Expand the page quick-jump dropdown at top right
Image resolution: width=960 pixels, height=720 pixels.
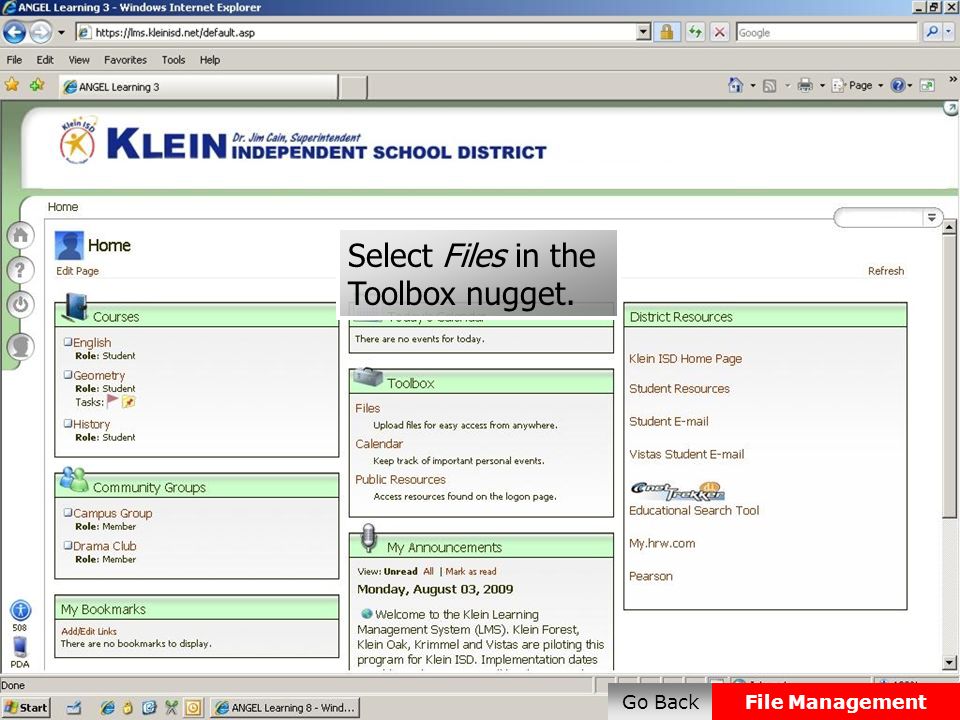(931, 217)
